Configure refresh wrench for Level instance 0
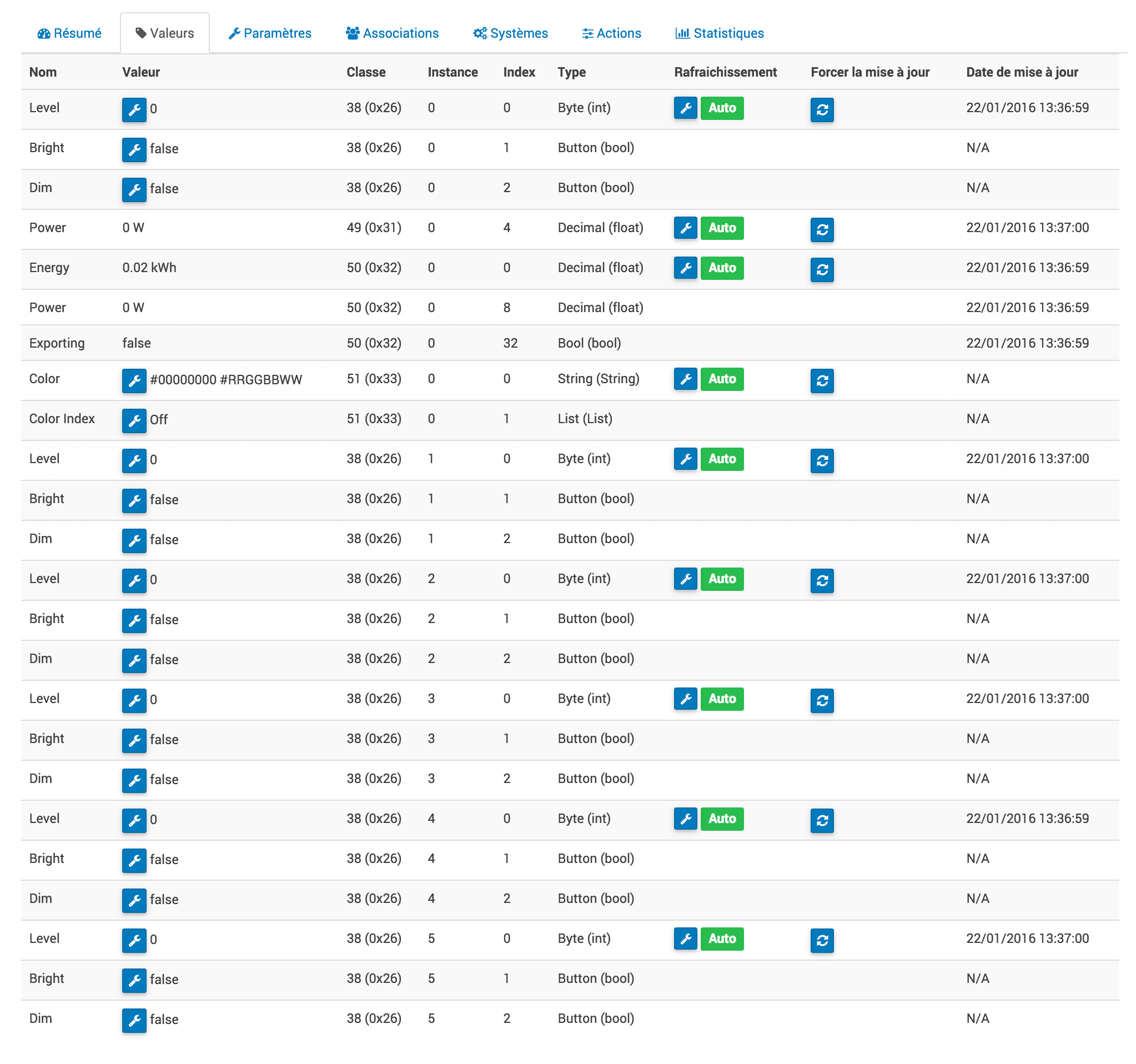The image size is (1136, 1064). click(x=686, y=108)
